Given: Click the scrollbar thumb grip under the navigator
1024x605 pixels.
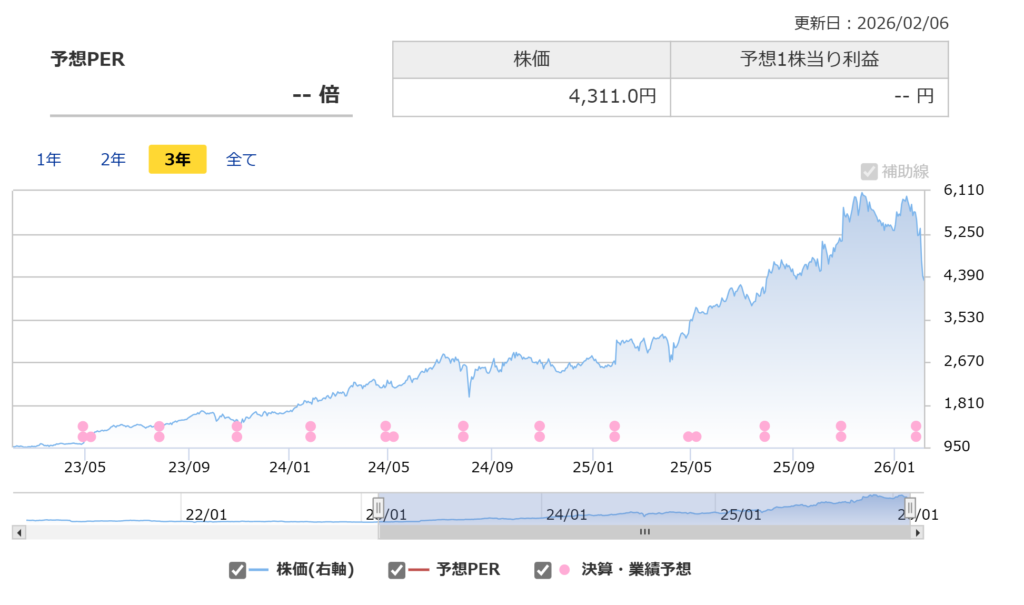Looking at the screenshot, I should (x=644, y=533).
